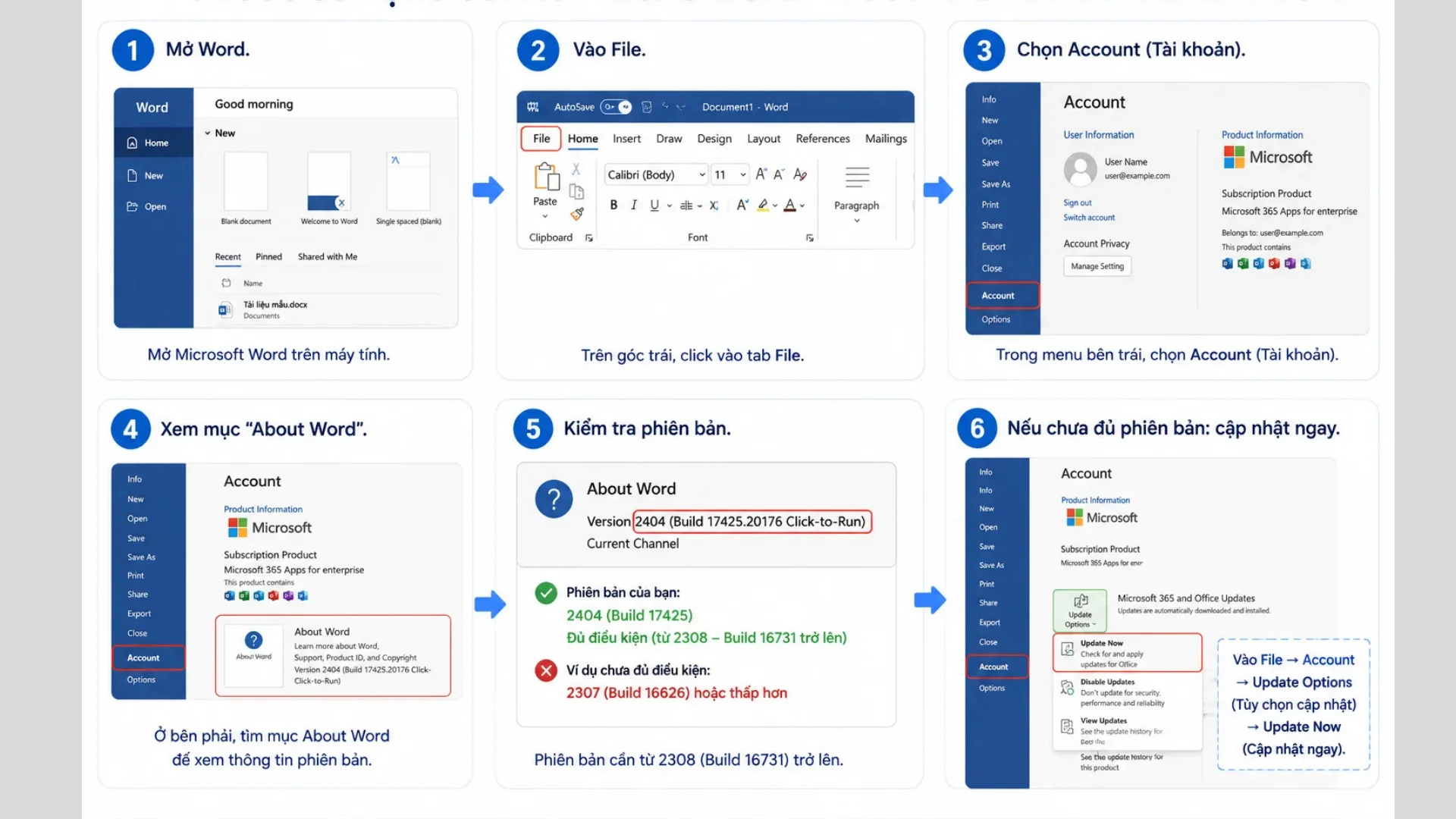Select the Shared with Me tab
This screenshot has width=1456, height=819.
(328, 257)
